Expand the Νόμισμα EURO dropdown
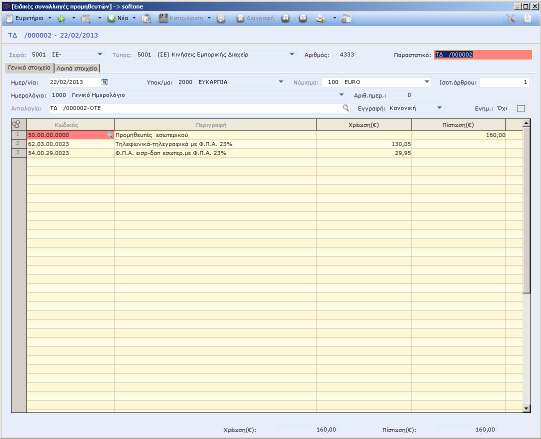Viewport: 541px width, 439px height. click(427, 82)
